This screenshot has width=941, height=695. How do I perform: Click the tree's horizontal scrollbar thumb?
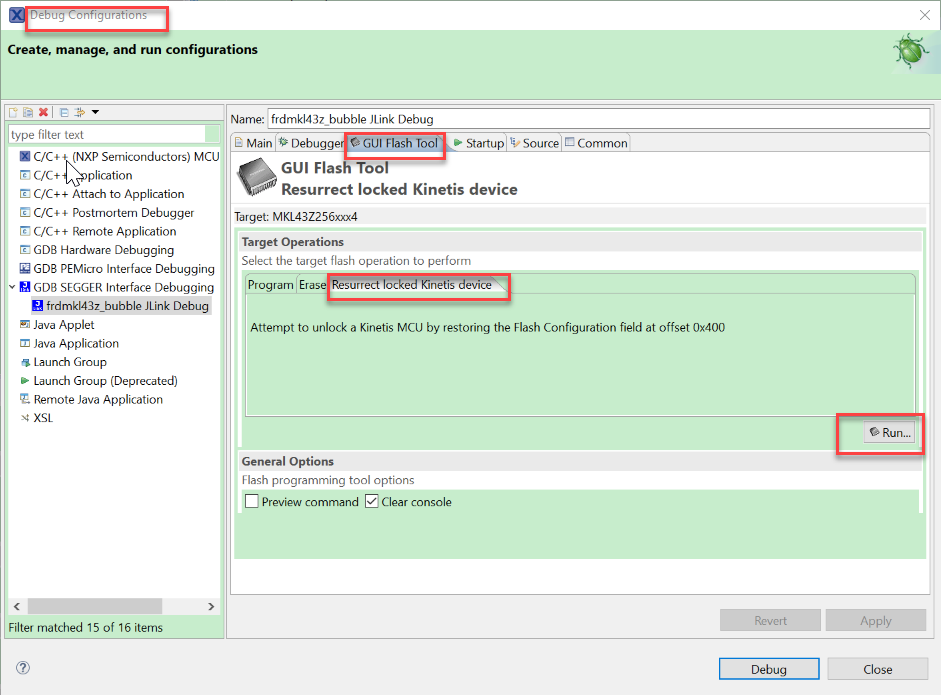[x=95, y=606]
